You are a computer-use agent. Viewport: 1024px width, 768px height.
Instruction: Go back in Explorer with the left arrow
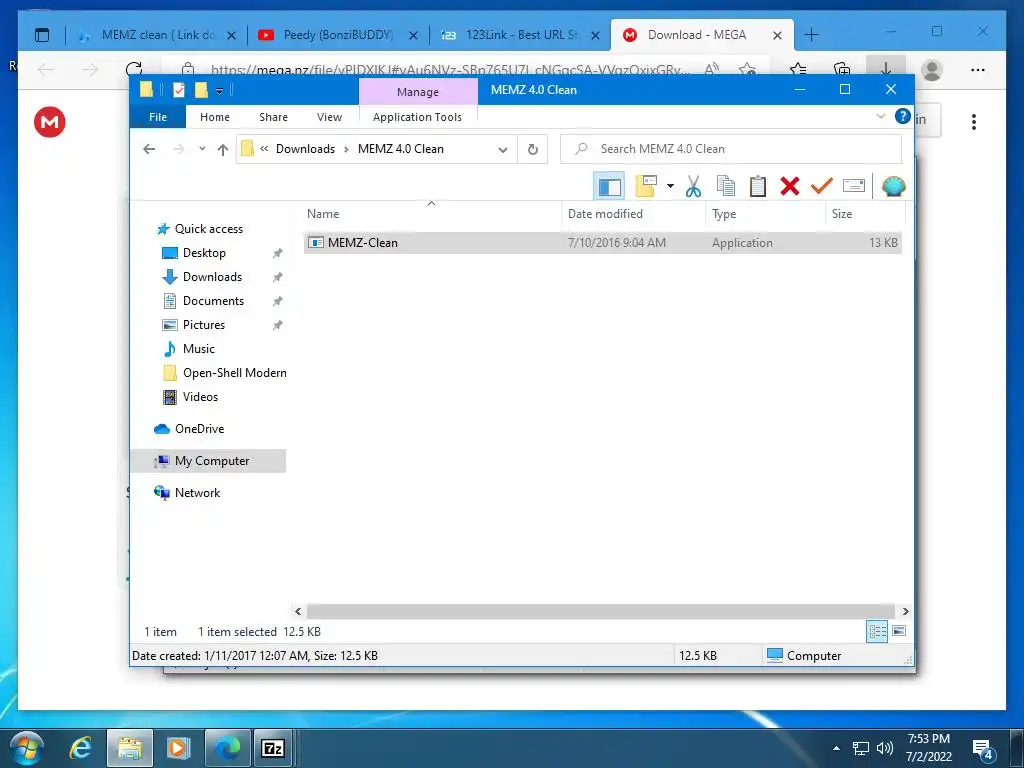(x=149, y=149)
